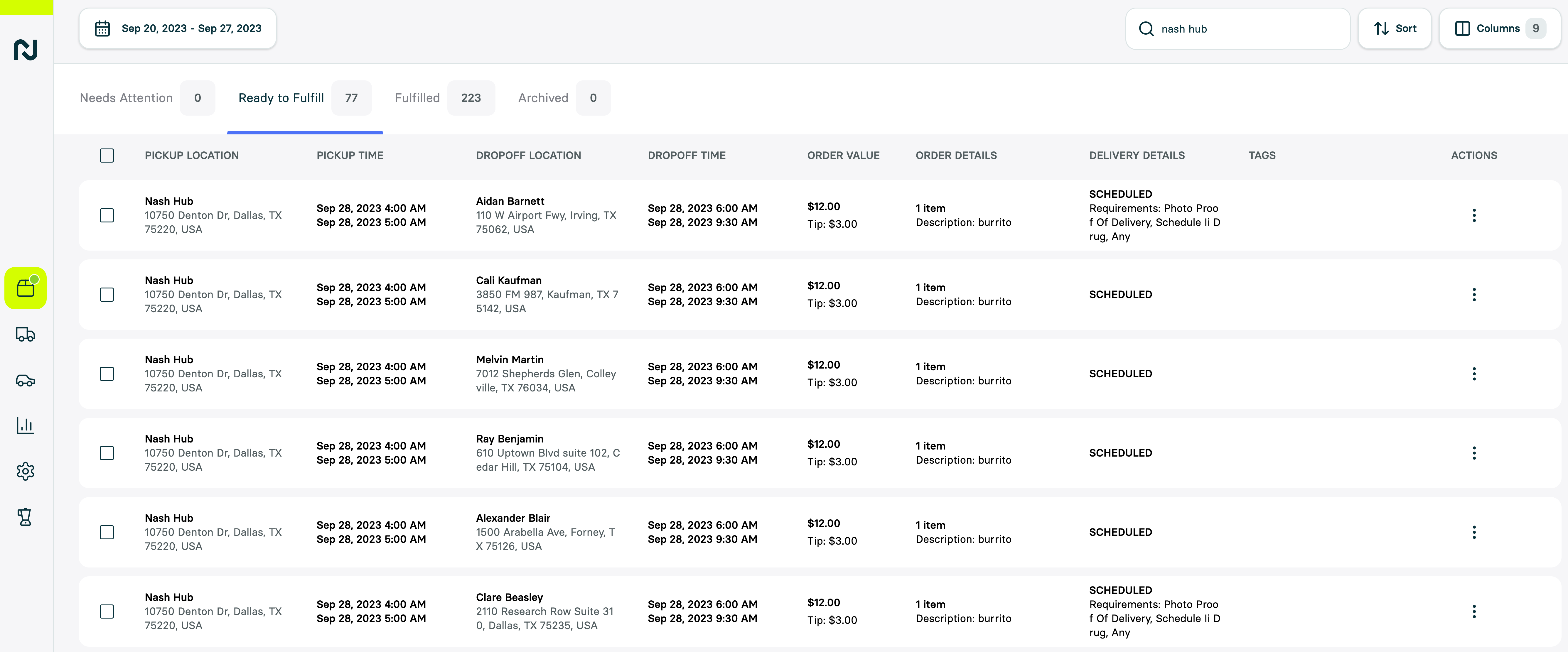Open the blender icon at the bottom of the sidebar
The width and height of the screenshot is (1568, 652).
(x=25, y=517)
